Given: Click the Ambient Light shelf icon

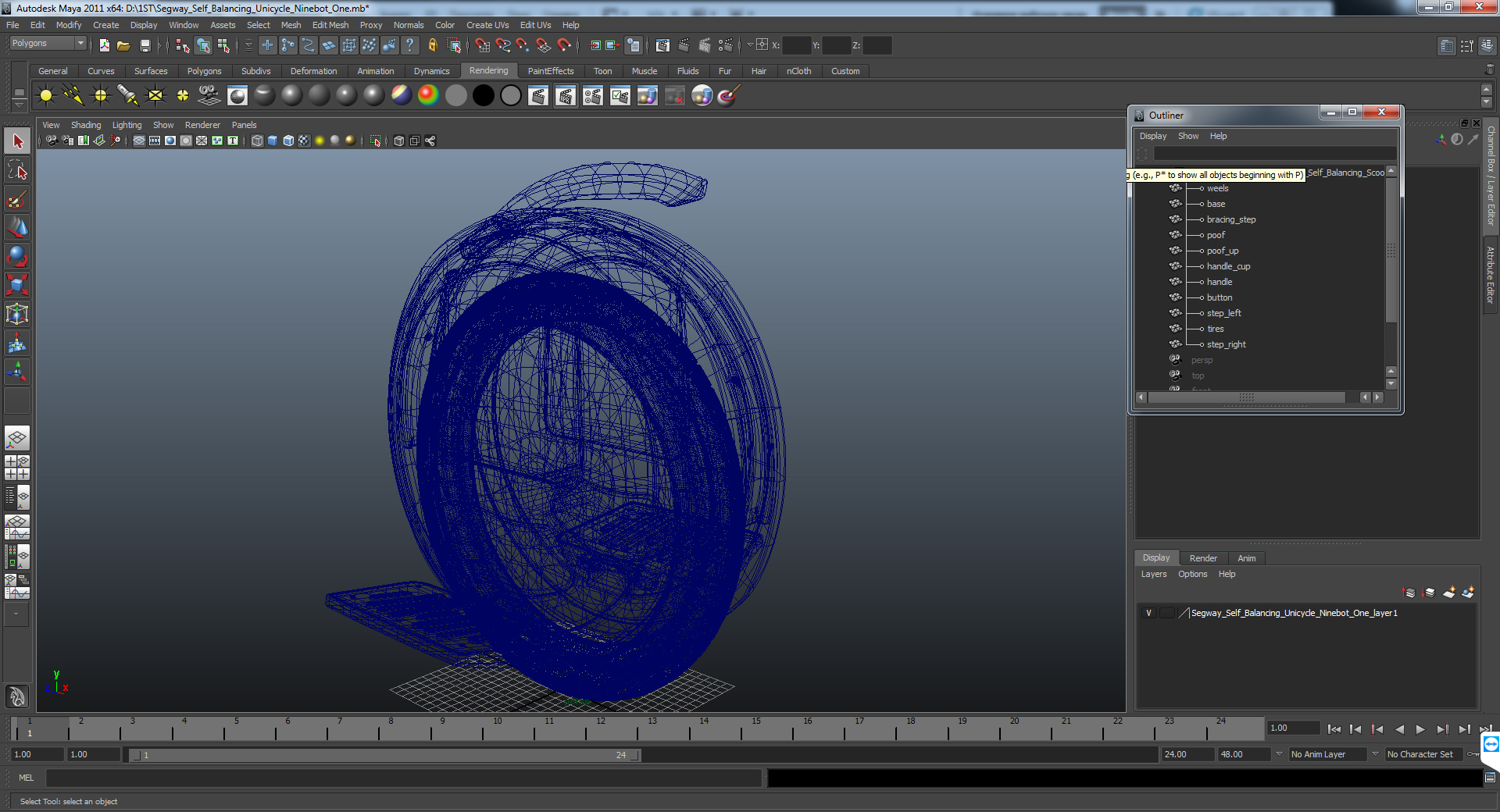Looking at the screenshot, I should pyautogui.click(x=46, y=96).
